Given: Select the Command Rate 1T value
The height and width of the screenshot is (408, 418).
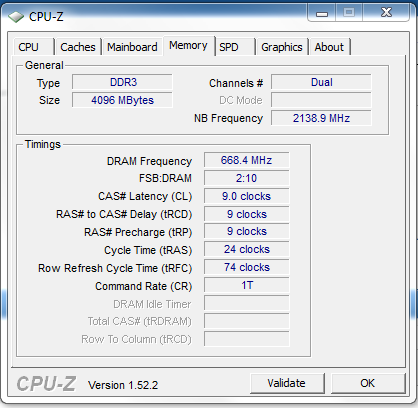Looking at the screenshot, I should pyautogui.click(x=247, y=285).
